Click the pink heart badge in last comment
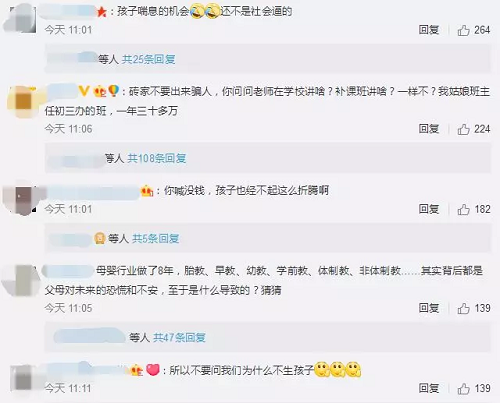 153,370
